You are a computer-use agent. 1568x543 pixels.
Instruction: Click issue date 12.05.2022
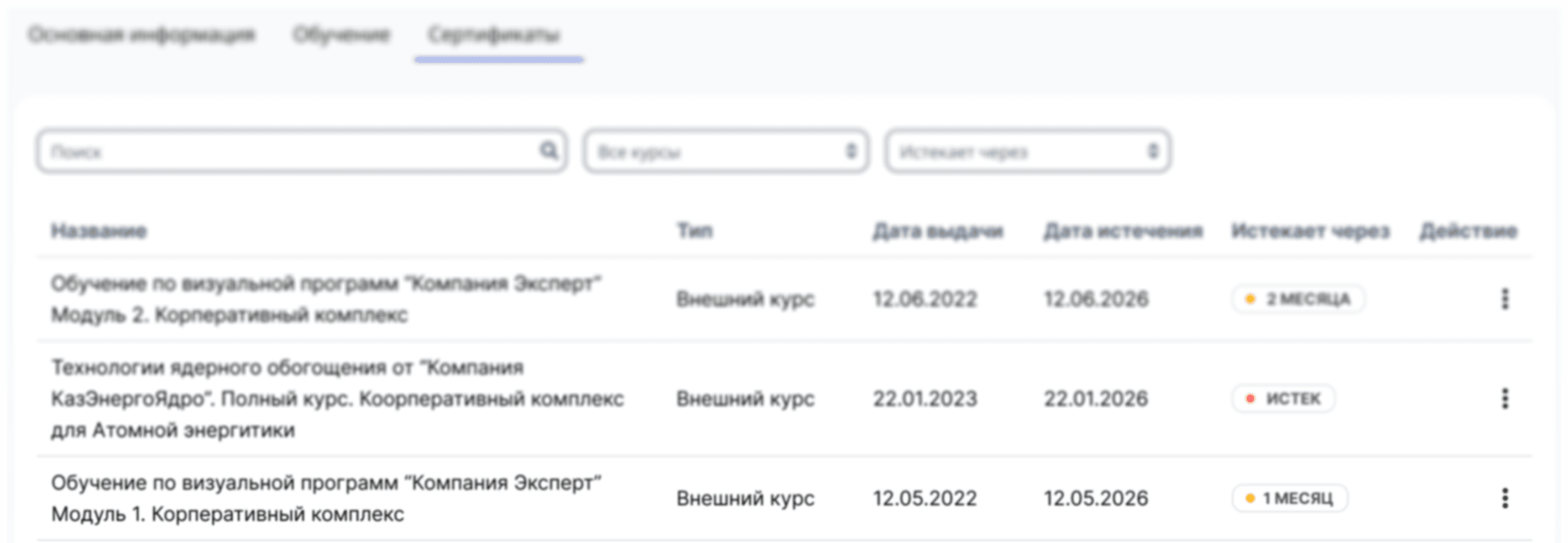point(925,498)
